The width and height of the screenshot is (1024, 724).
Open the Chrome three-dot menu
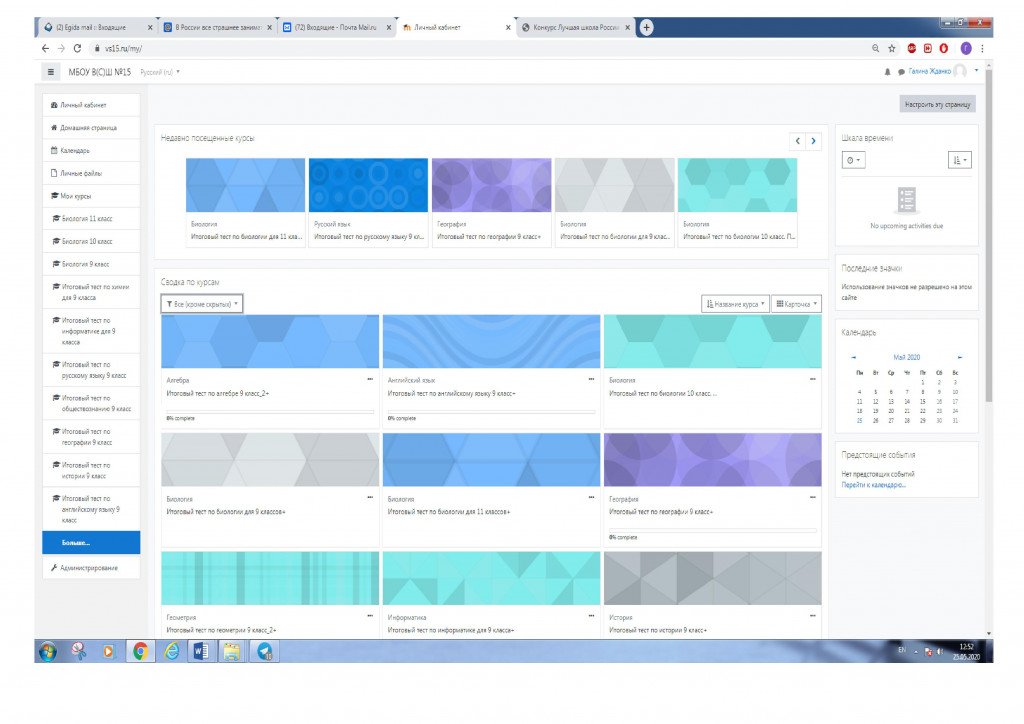click(x=982, y=48)
